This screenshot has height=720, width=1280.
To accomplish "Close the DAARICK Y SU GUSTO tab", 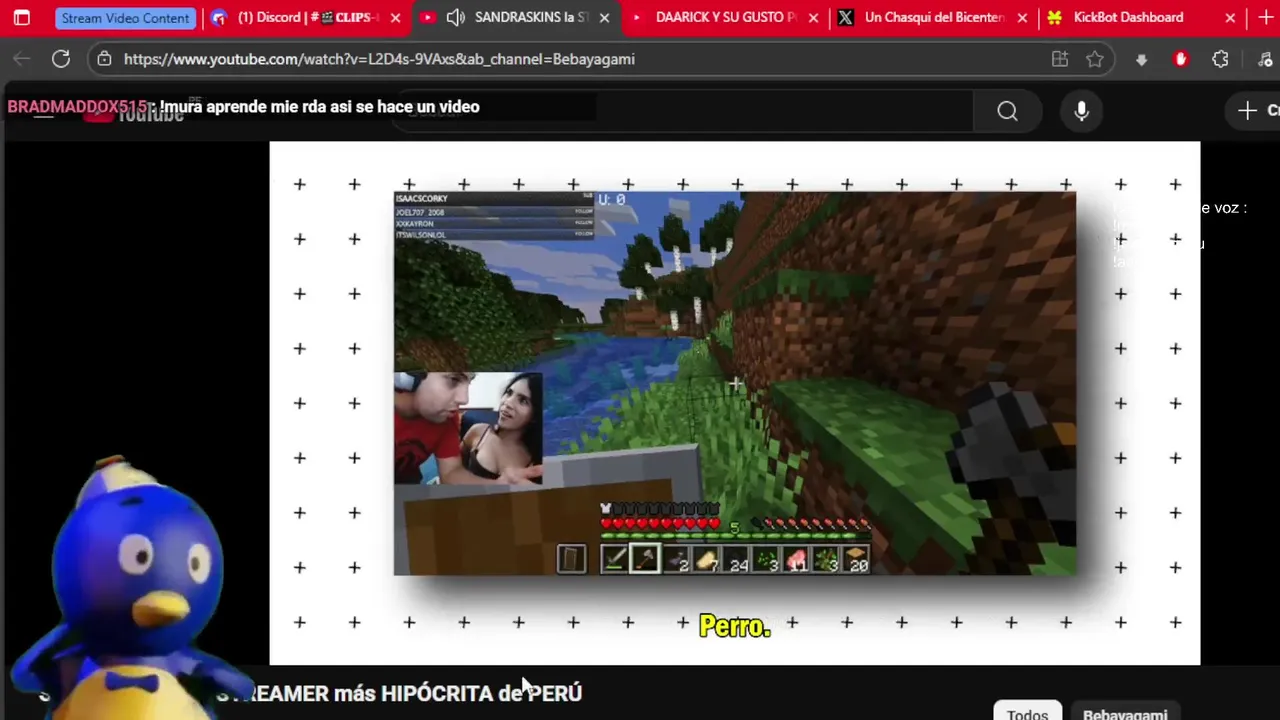I will 813,18.
